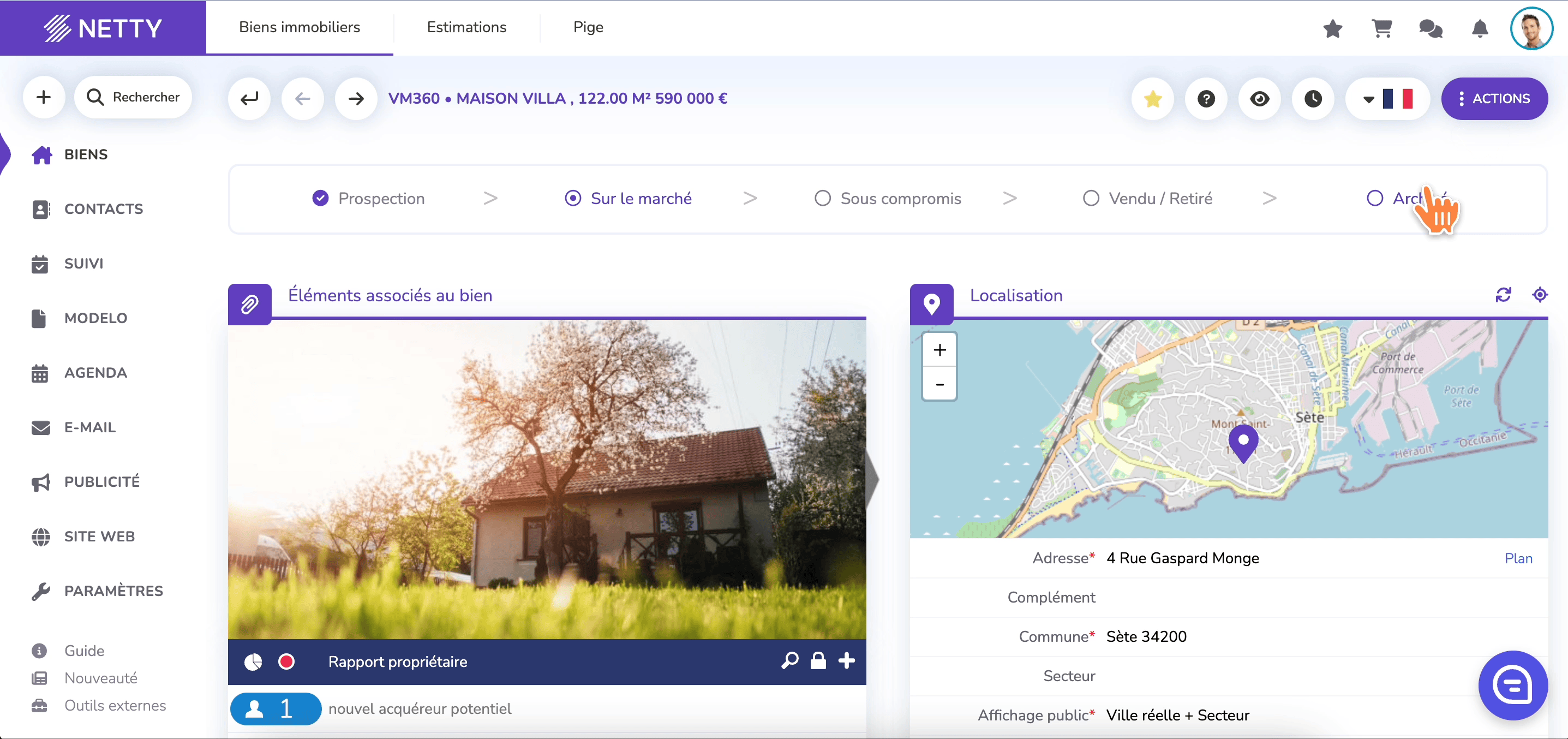Screen dimensions: 1568x739
Task: Select the 'Archivé' radio button
Action: point(1375,198)
